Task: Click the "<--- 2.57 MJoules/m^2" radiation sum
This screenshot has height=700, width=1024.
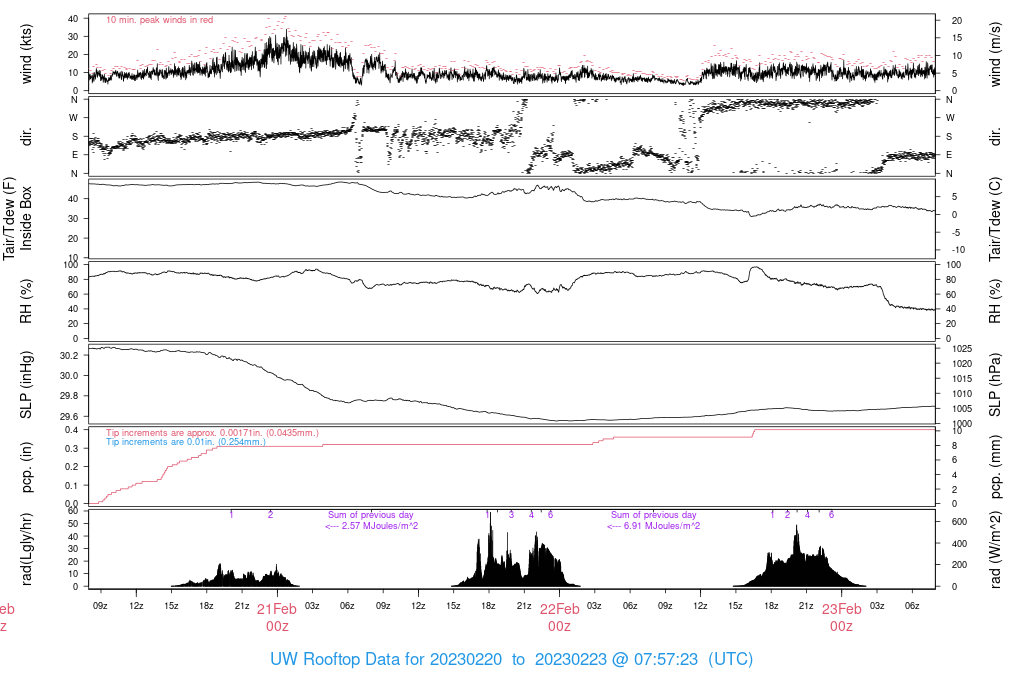Action: 372,526
